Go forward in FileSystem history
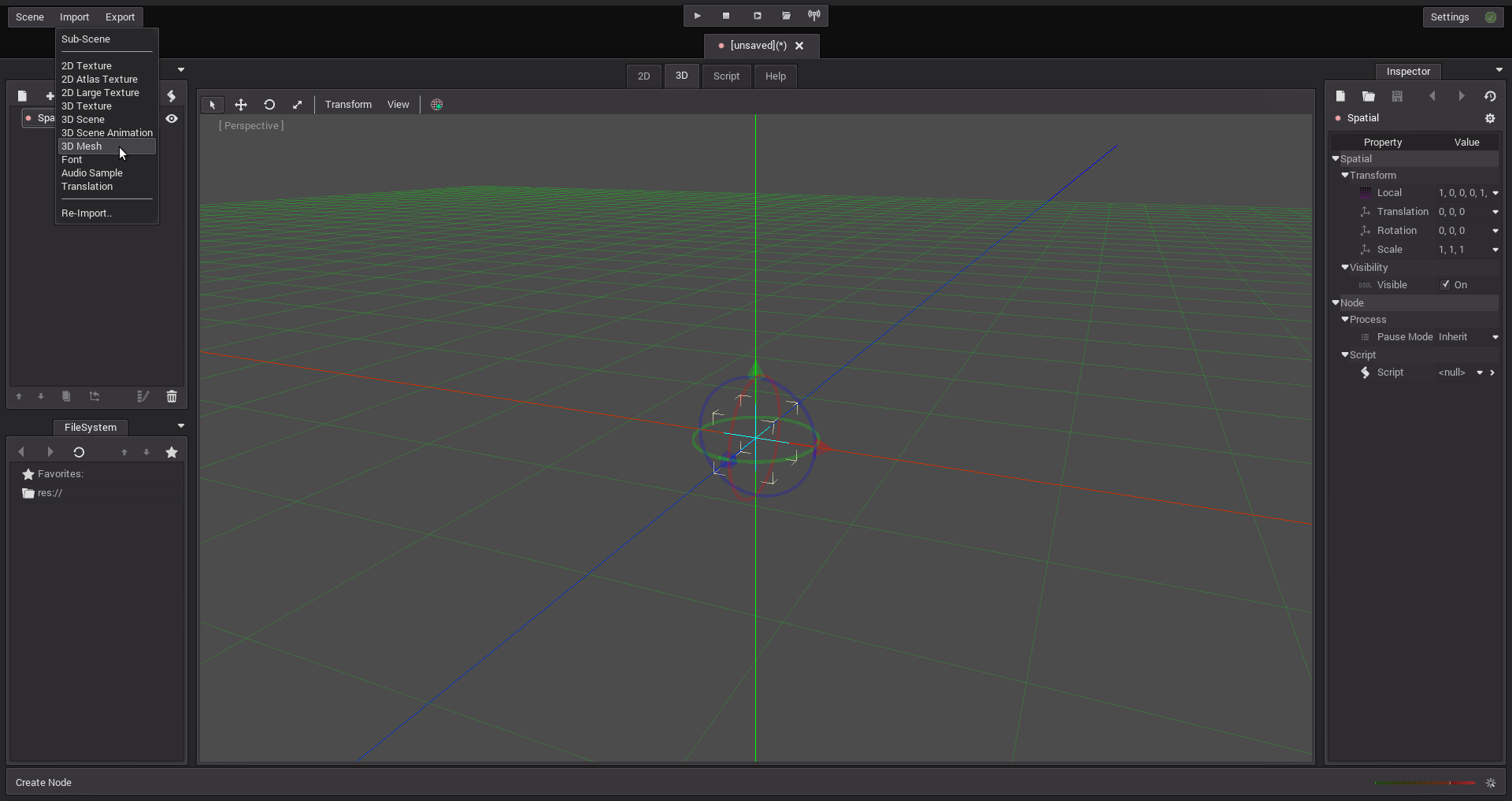Viewport: 1512px width, 801px height. pos(50,452)
